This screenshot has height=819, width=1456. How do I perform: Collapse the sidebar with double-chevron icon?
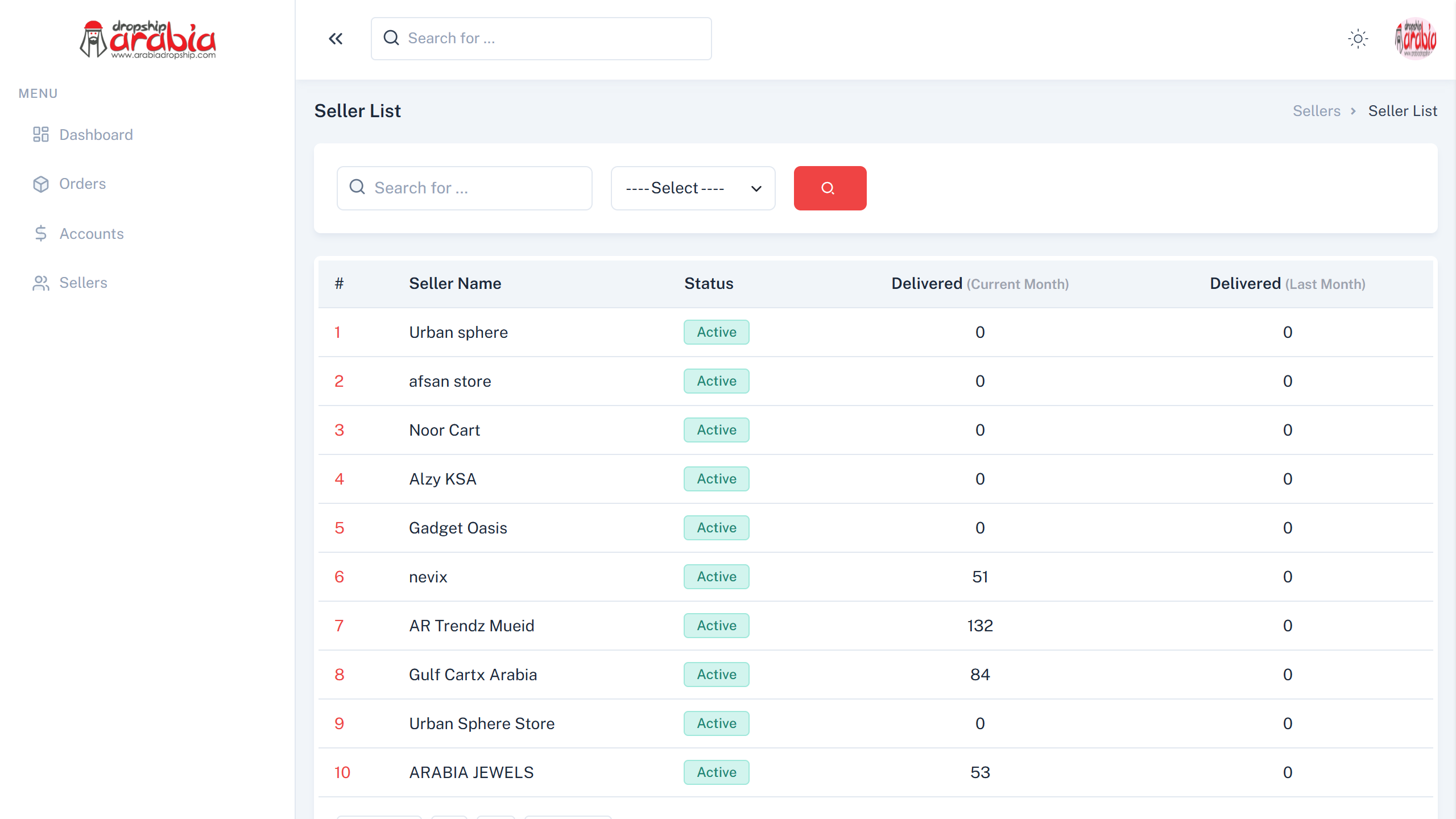pyautogui.click(x=336, y=39)
